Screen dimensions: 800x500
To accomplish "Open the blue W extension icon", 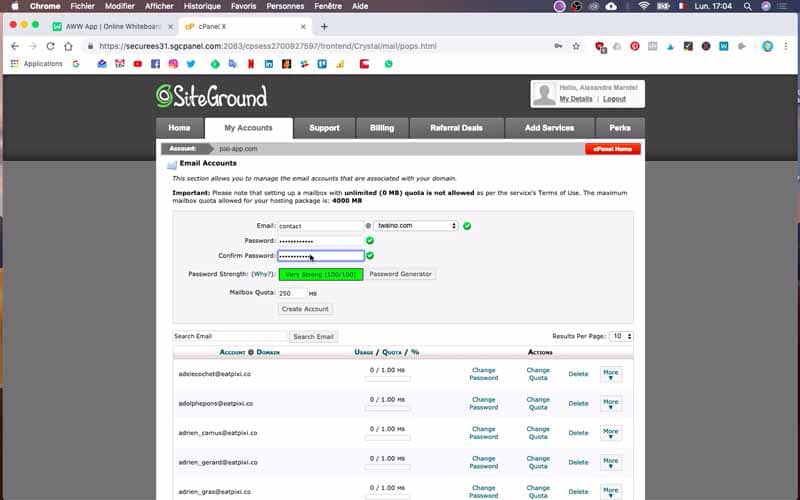I will [723, 46].
